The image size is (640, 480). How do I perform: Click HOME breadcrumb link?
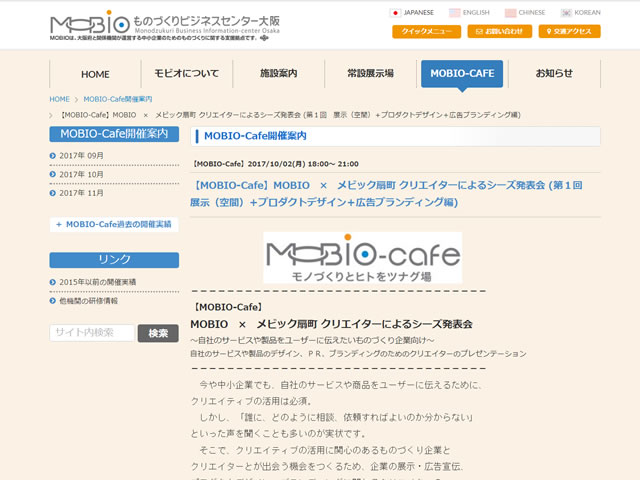pos(60,99)
